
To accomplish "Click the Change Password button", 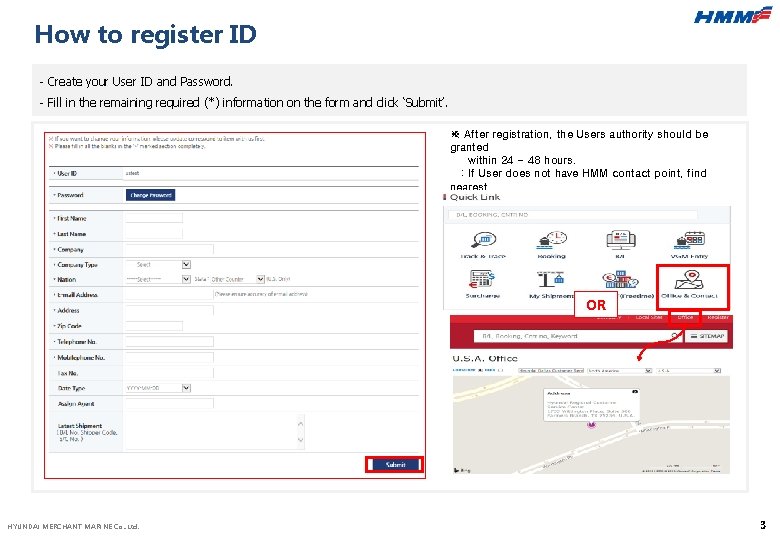I will click(150, 195).
